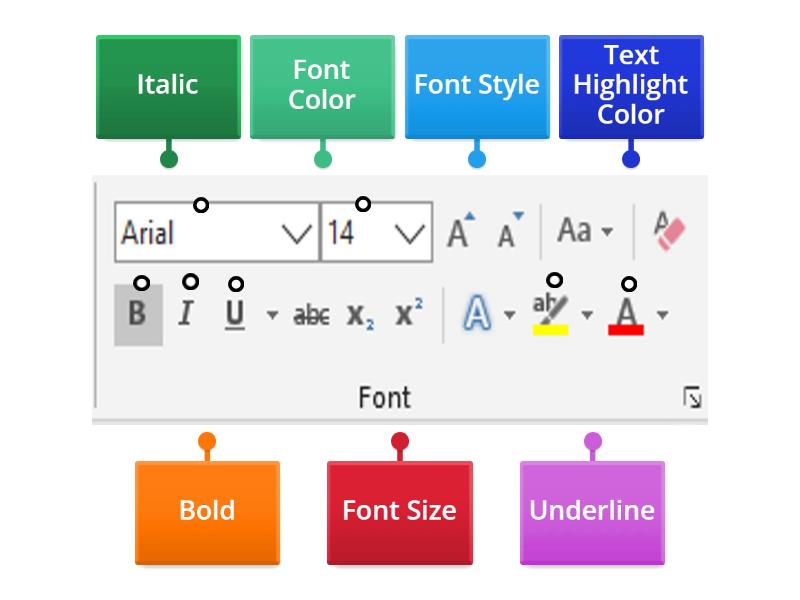Screen dimensions: 800x600
Task: Click the Grow Font icon
Action: click(x=459, y=228)
